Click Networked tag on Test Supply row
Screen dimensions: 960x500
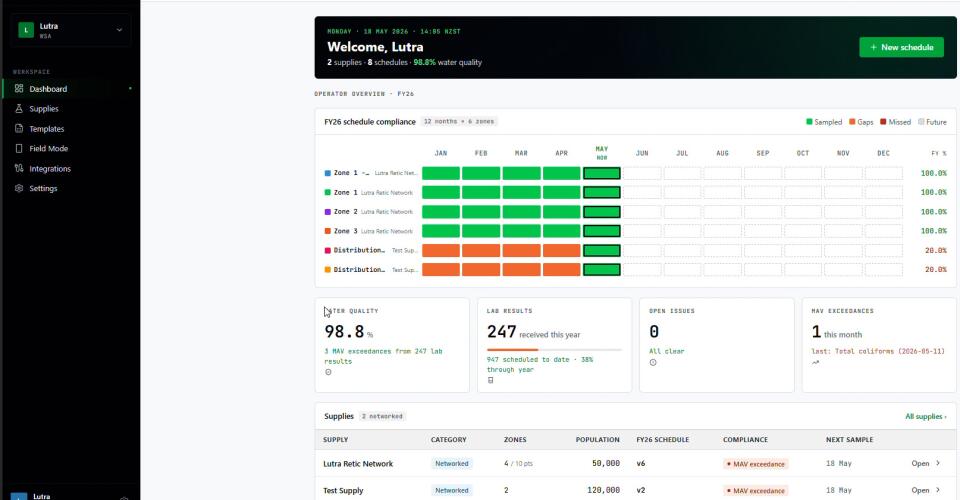[x=452, y=490]
